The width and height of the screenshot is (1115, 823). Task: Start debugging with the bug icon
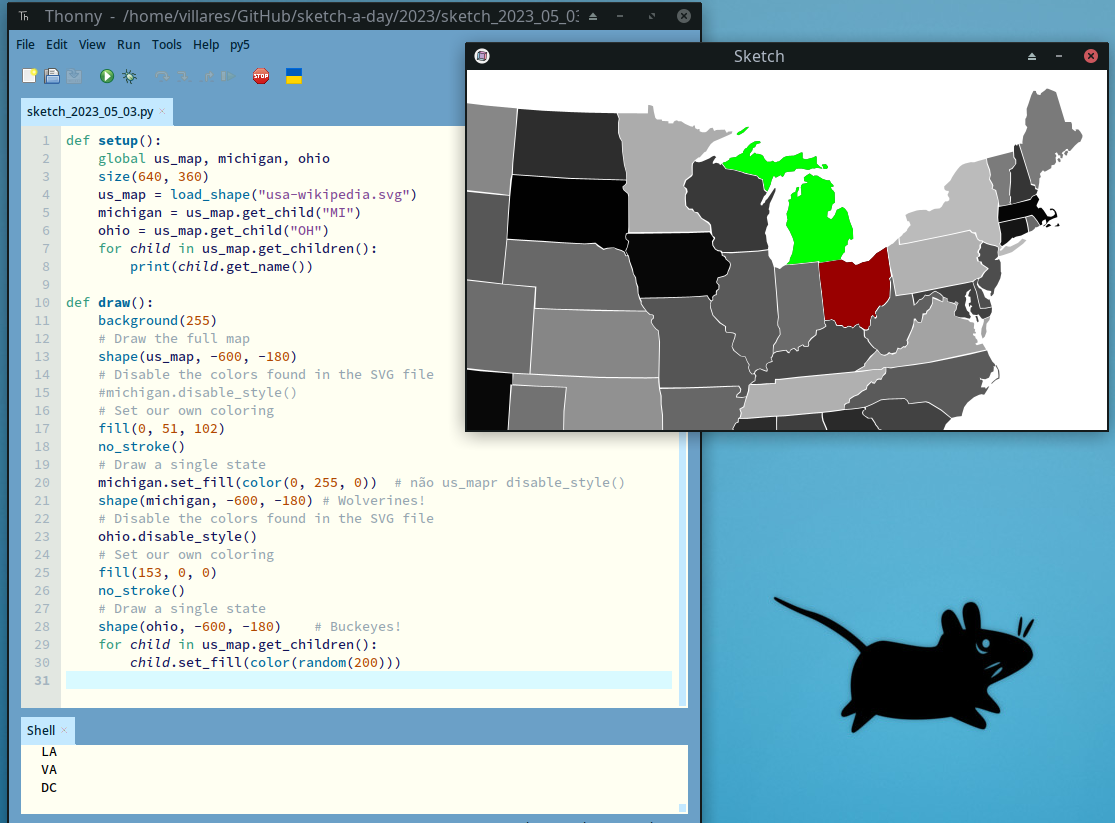130,76
